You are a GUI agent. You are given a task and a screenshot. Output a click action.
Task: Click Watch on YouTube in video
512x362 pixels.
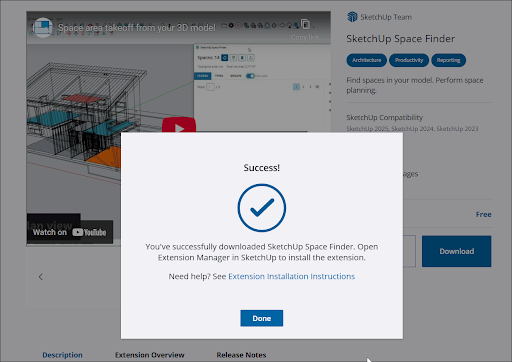pos(70,232)
